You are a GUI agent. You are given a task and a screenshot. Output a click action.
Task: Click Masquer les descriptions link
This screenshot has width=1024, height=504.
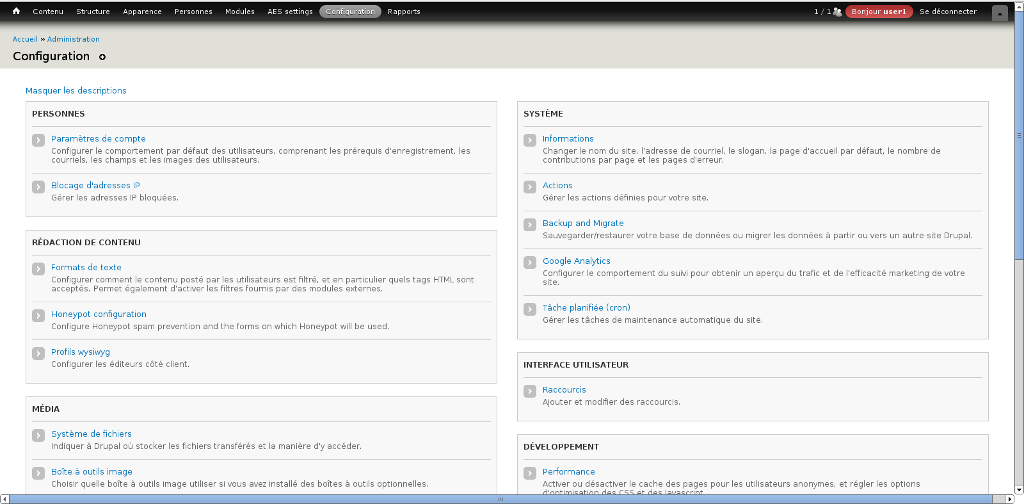point(76,91)
